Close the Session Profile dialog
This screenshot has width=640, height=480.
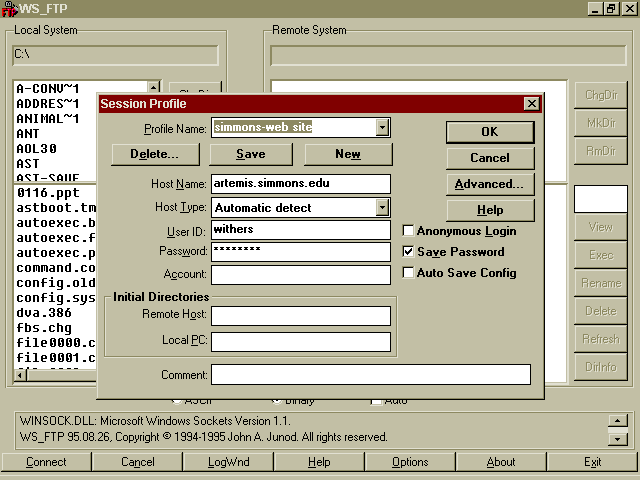[531, 104]
